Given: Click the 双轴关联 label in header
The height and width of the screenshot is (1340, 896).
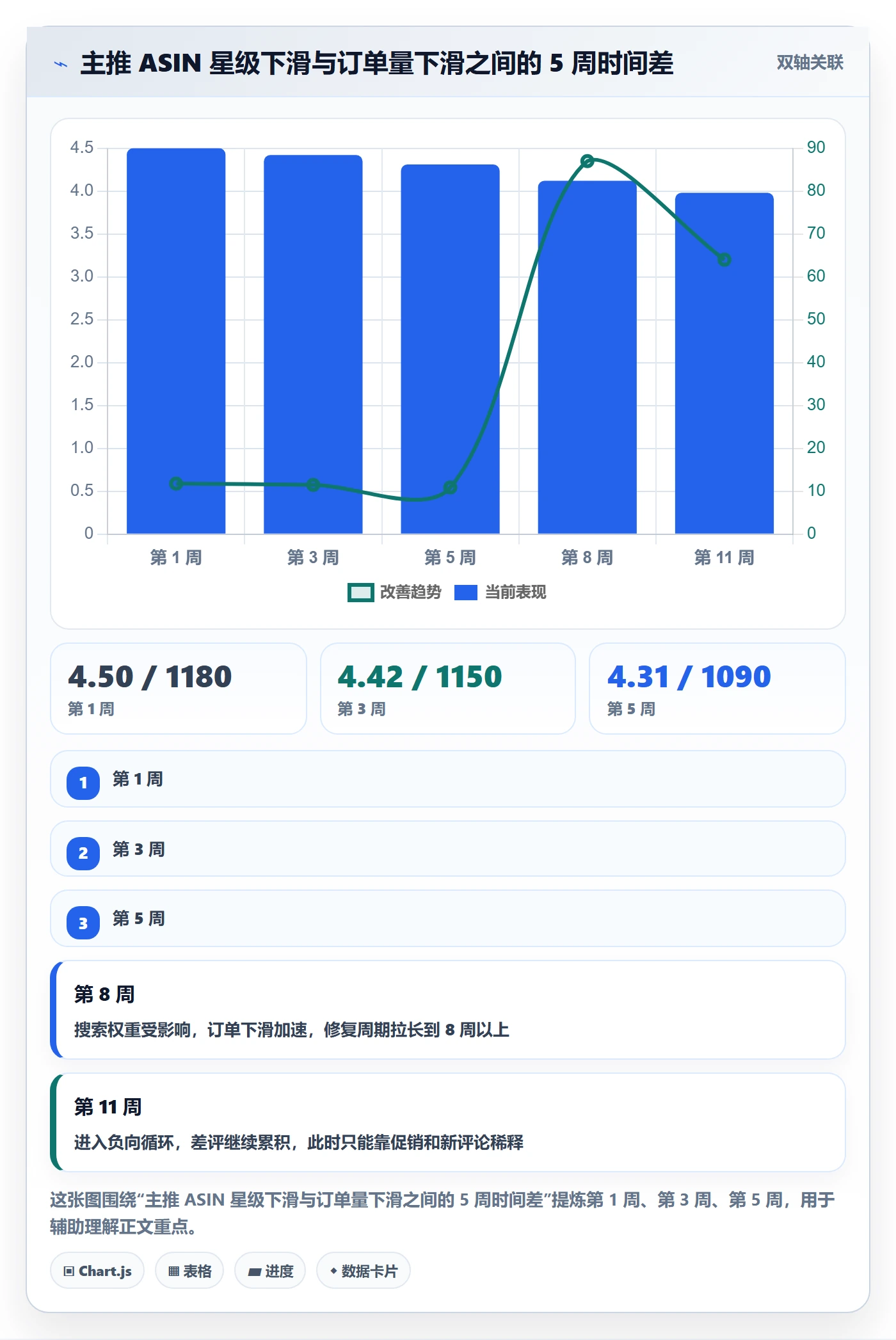Looking at the screenshot, I should pos(810,63).
